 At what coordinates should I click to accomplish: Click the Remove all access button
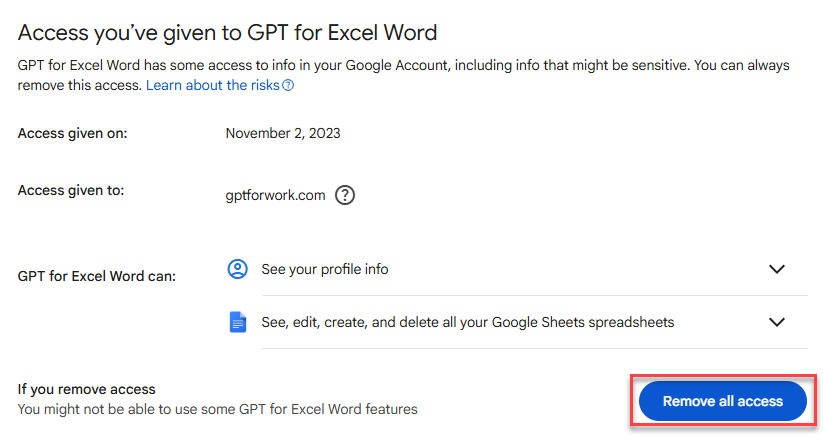(x=722, y=401)
